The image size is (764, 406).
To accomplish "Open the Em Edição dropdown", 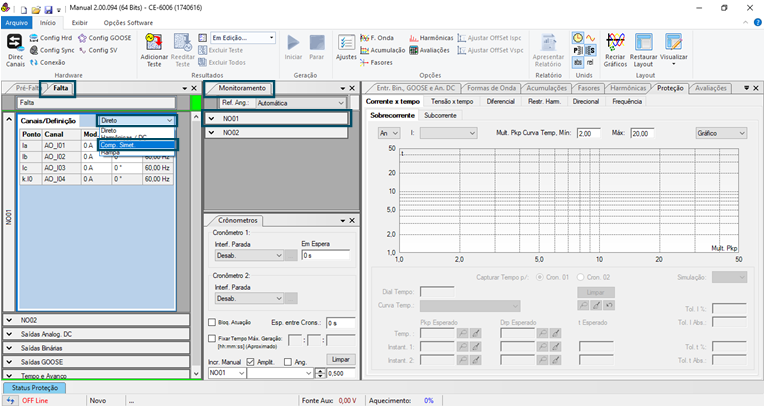I will tap(243, 38).
